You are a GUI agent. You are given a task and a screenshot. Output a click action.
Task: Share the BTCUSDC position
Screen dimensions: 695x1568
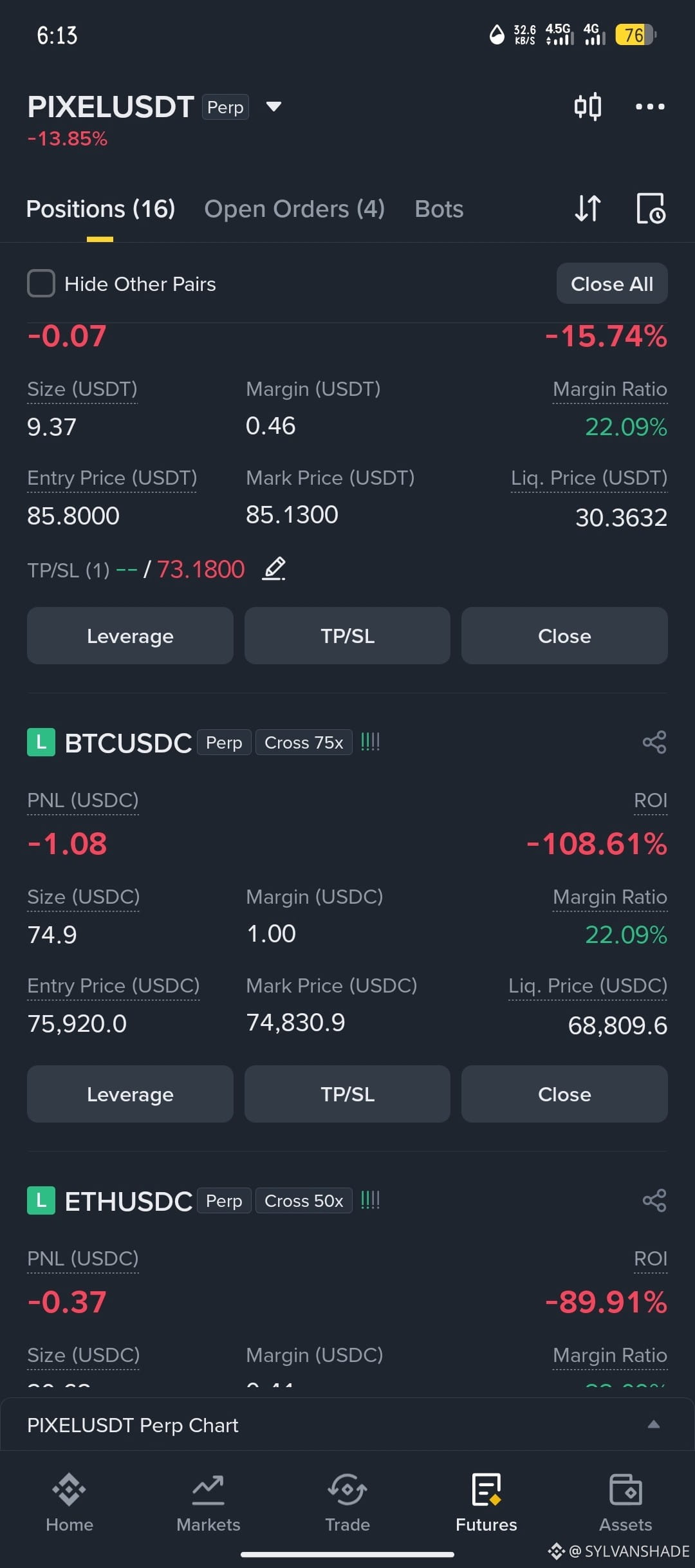pyautogui.click(x=654, y=742)
